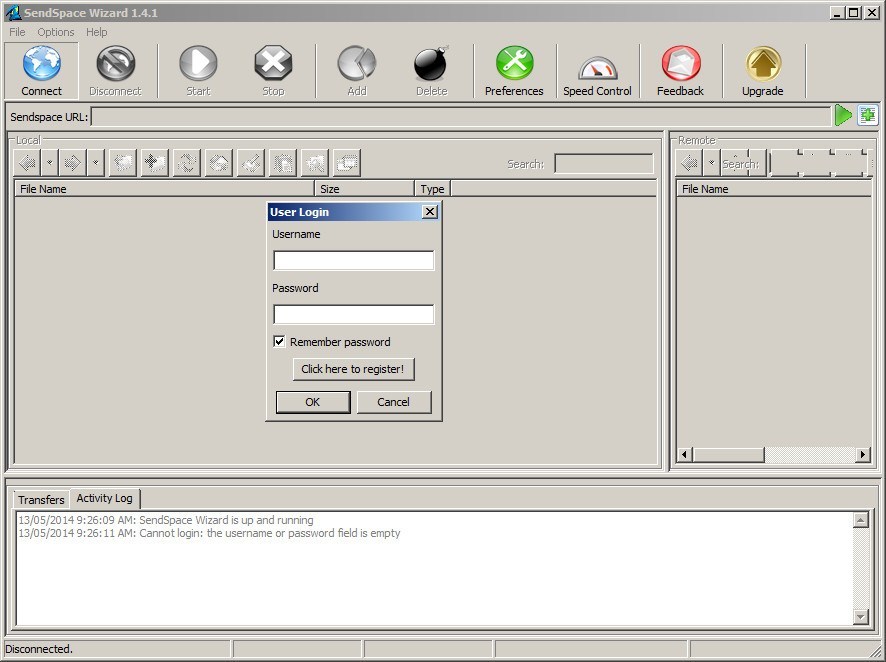This screenshot has width=886, height=662.
Task: Click the green Go arrow beside Sendspace URL
Action: point(843,115)
